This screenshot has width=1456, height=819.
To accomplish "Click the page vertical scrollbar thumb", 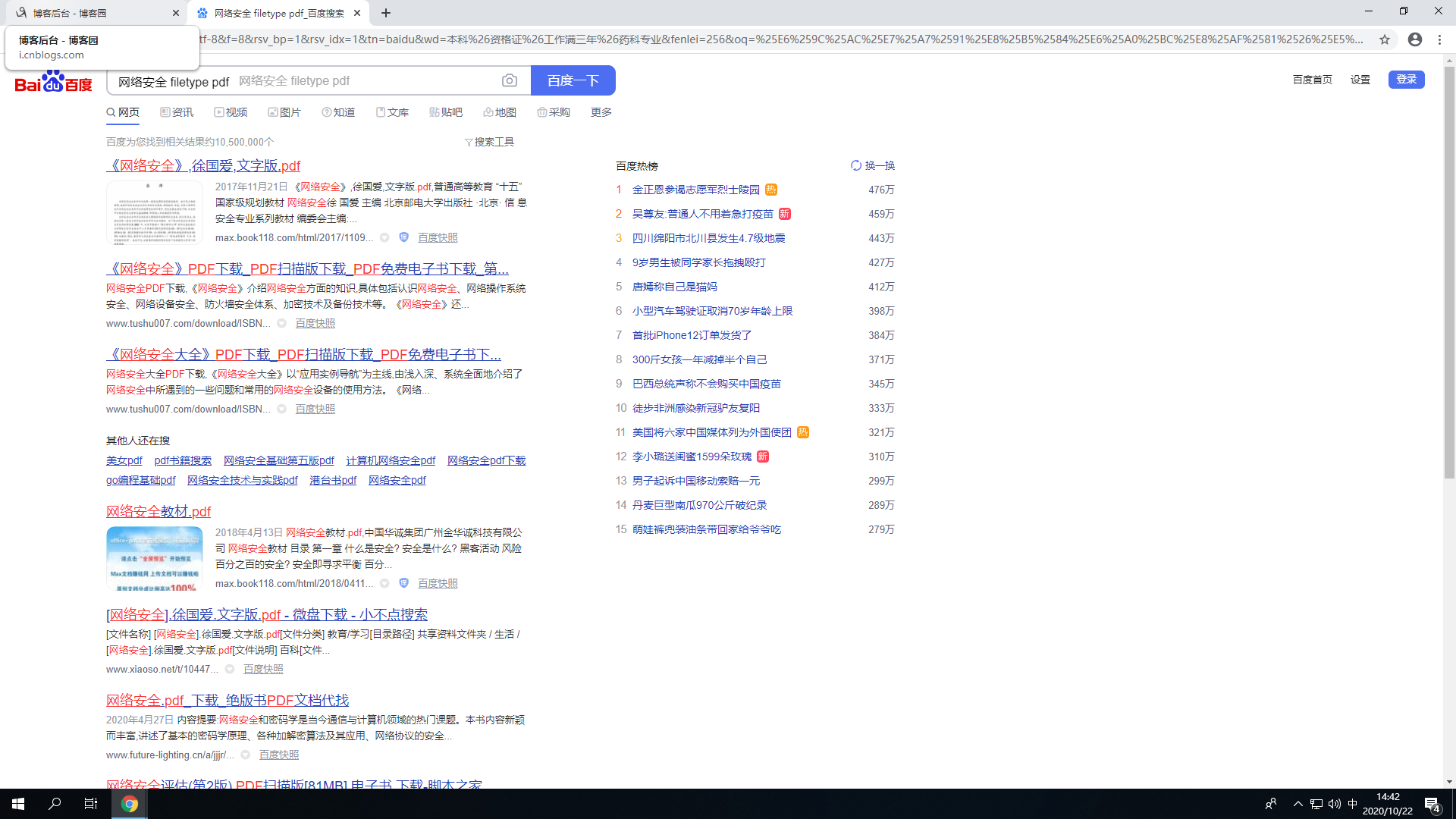I will click(x=1449, y=273).
